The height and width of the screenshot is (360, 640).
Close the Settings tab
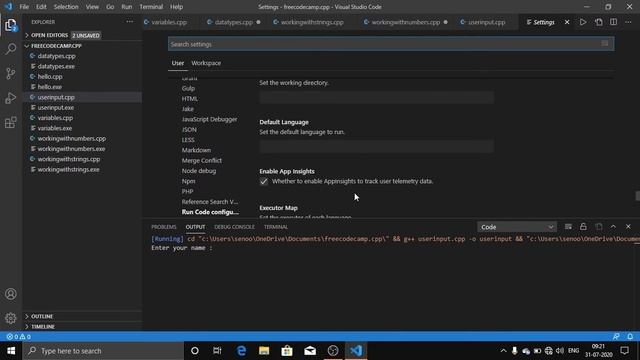pyautogui.click(x=567, y=22)
